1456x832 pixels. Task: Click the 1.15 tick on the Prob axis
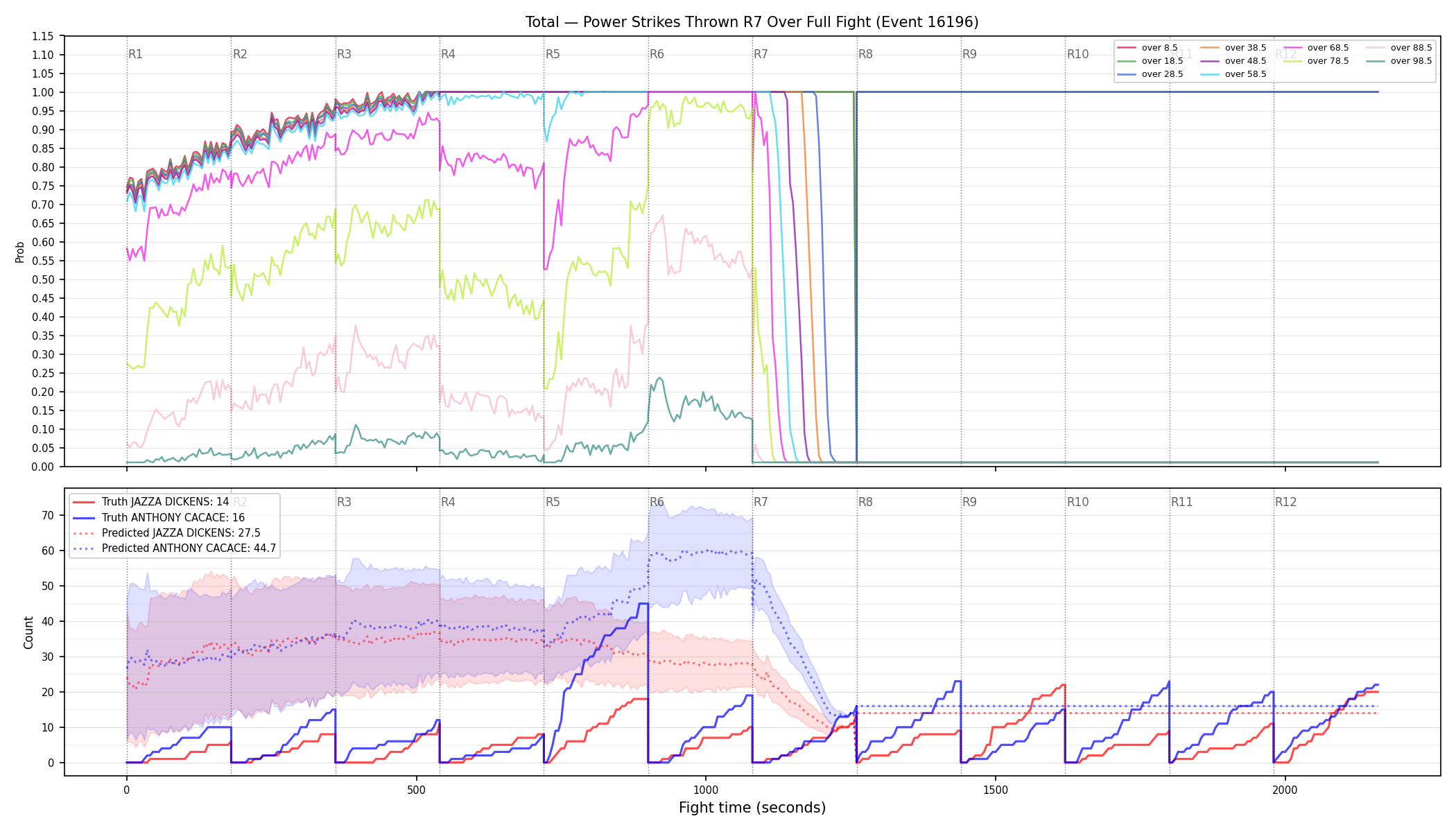pyautogui.click(x=43, y=36)
